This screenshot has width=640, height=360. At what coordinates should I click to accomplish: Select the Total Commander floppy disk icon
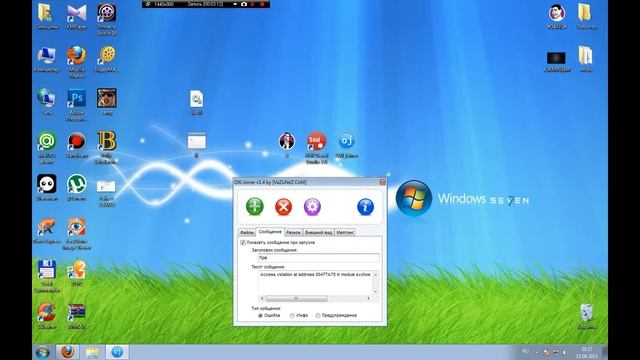point(47,276)
